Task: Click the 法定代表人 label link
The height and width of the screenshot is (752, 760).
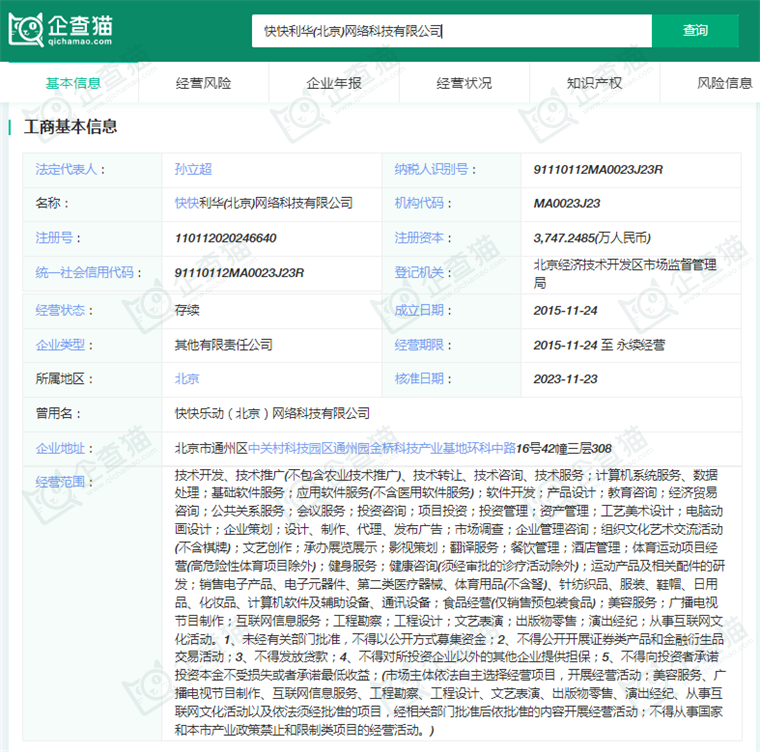Action: 66,169
